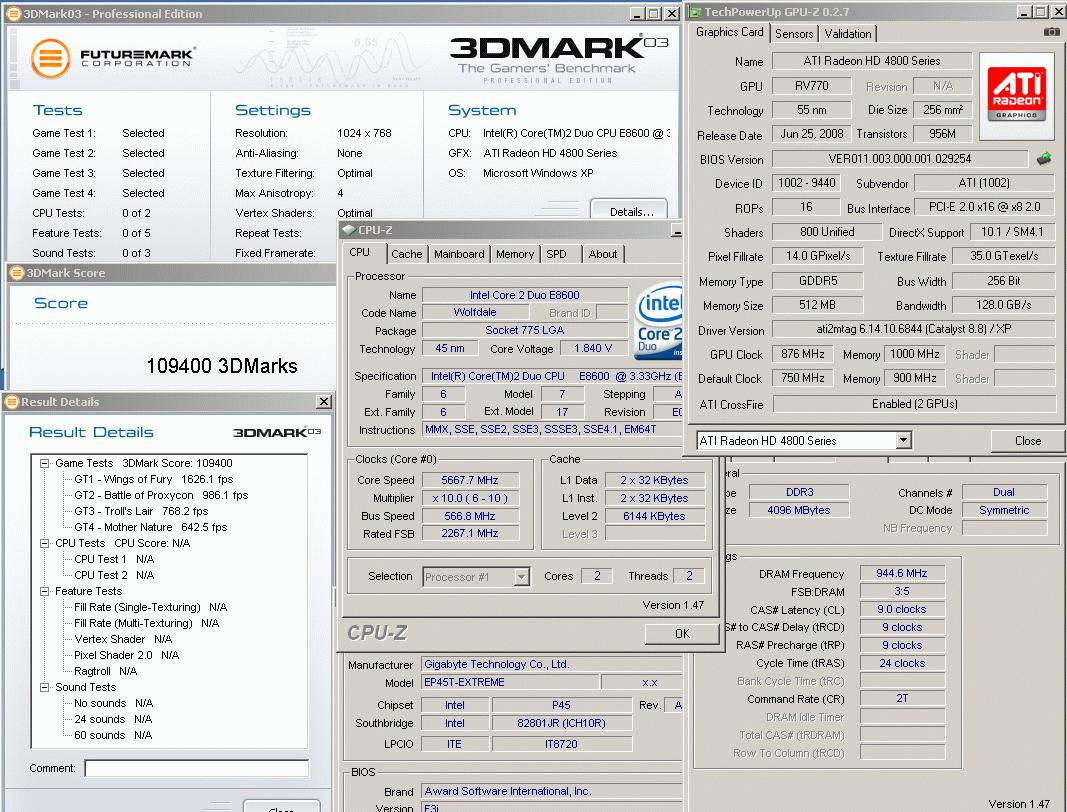The width and height of the screenshot is (1067, 812).
Task: Select Vertex Shader tree item
Action: click(x=123, y=639)
